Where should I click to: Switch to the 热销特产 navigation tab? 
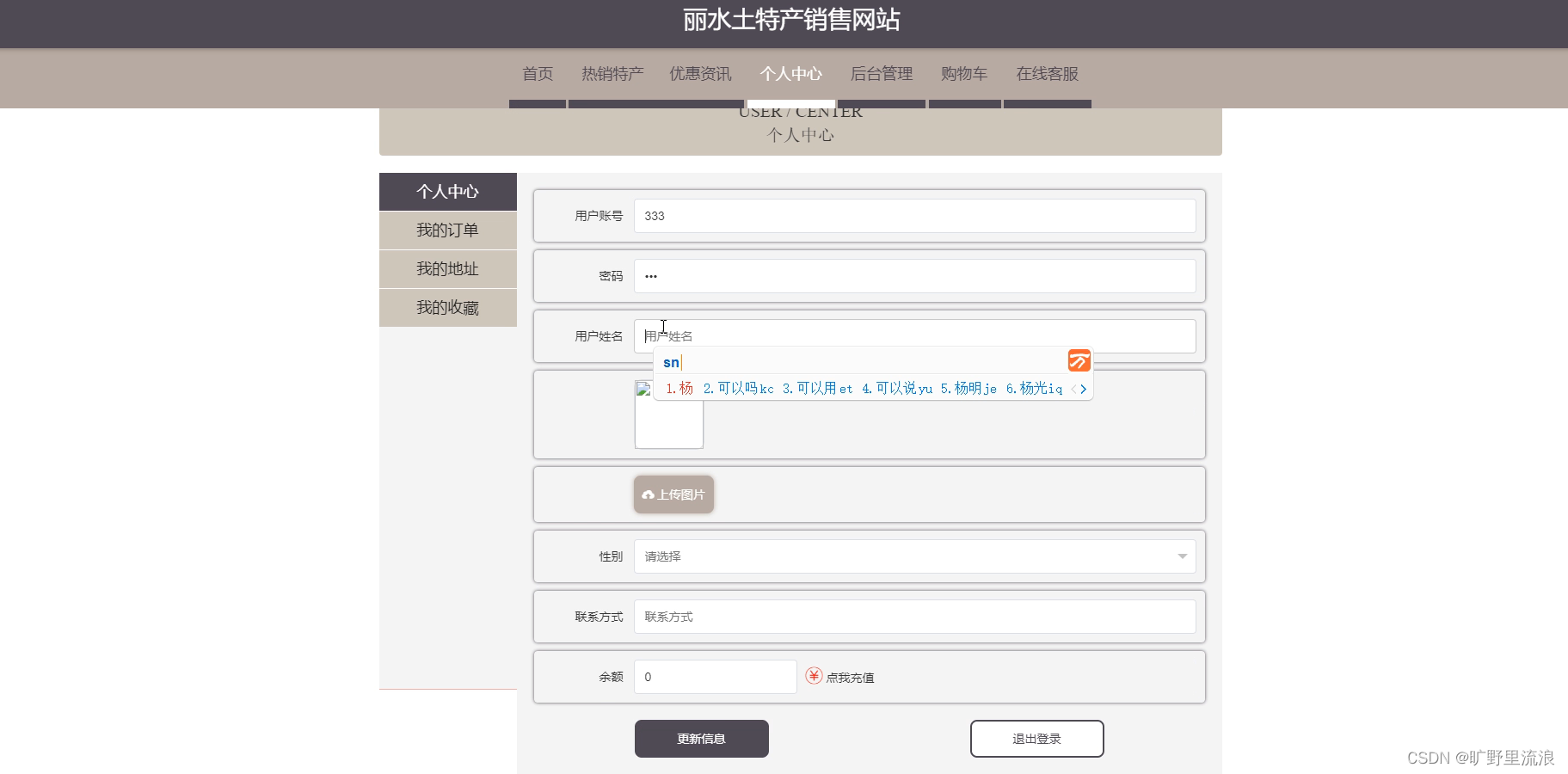tap(612, 74)
